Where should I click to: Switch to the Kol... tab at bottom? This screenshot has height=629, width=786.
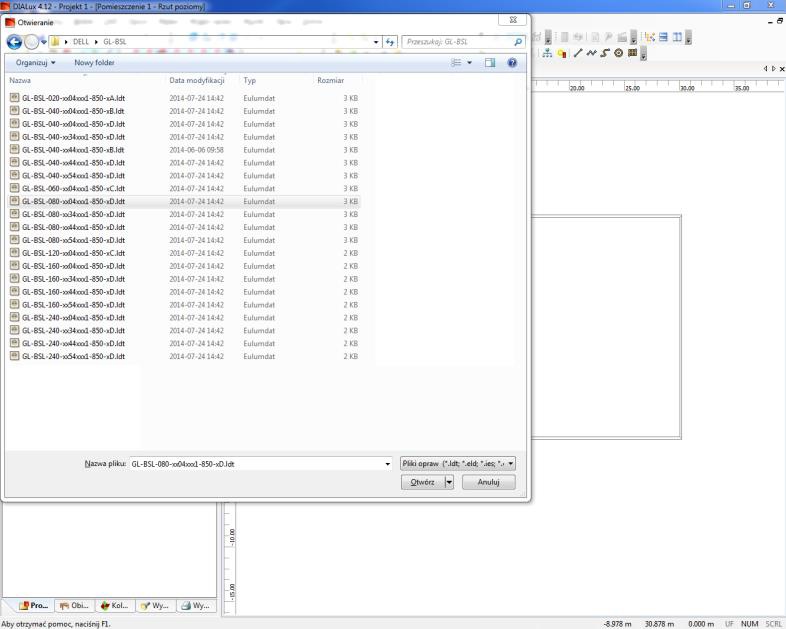[115, 605]
